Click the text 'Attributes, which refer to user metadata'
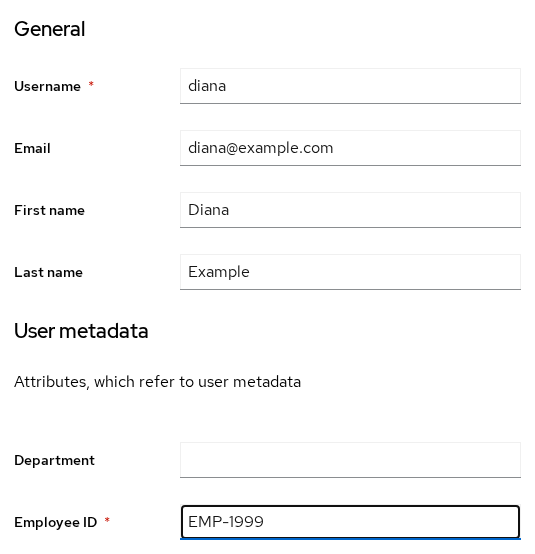 tap(158, 382)
